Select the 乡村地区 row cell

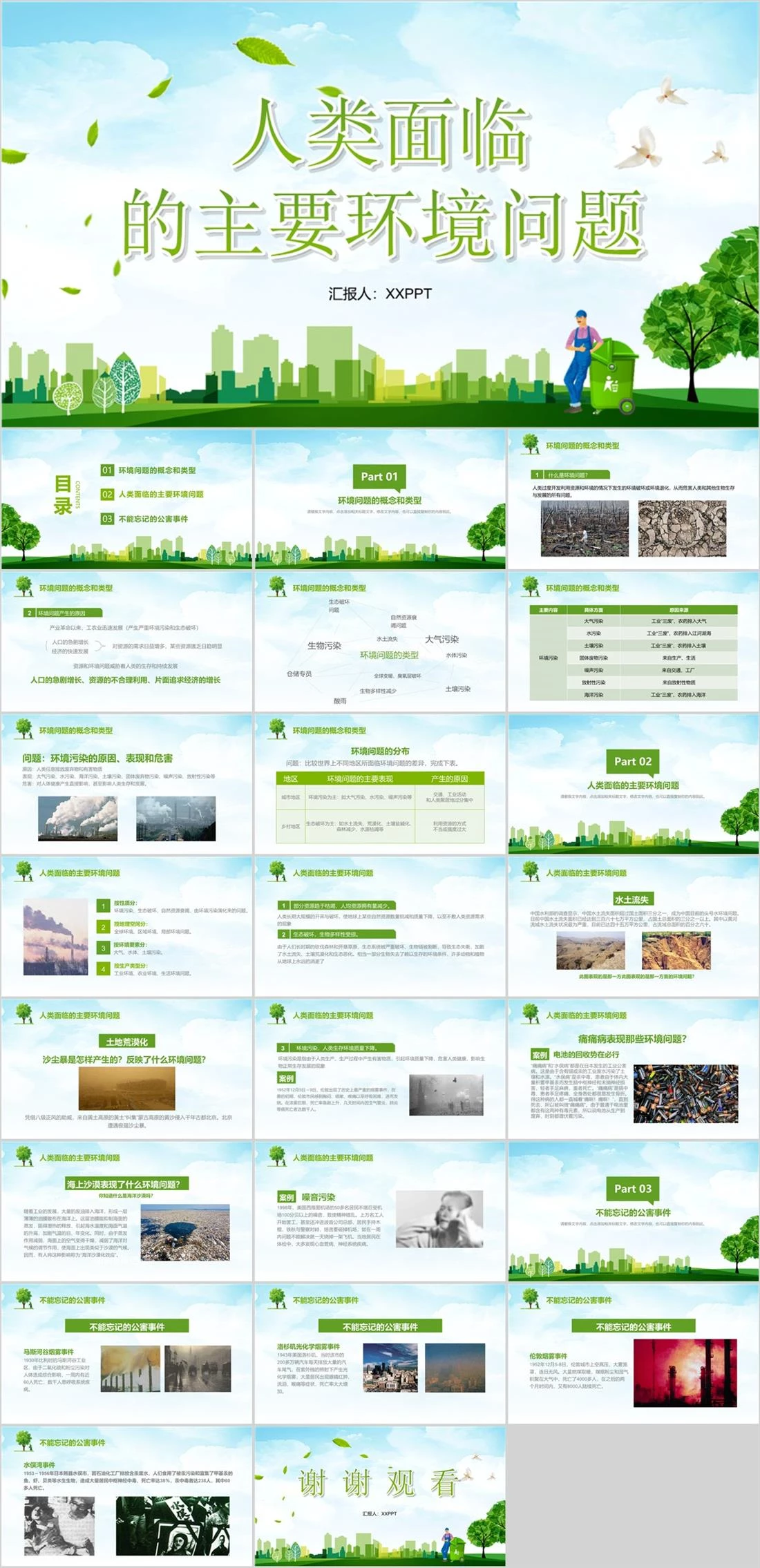290,826
